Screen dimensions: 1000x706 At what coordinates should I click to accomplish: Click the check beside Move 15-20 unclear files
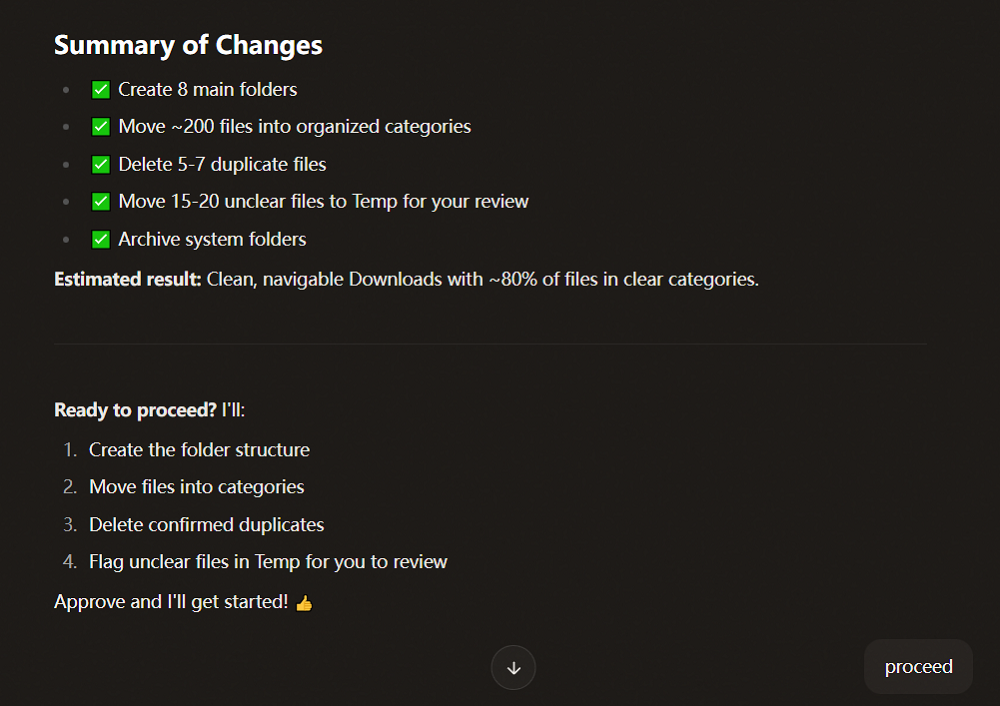(101, 202)
